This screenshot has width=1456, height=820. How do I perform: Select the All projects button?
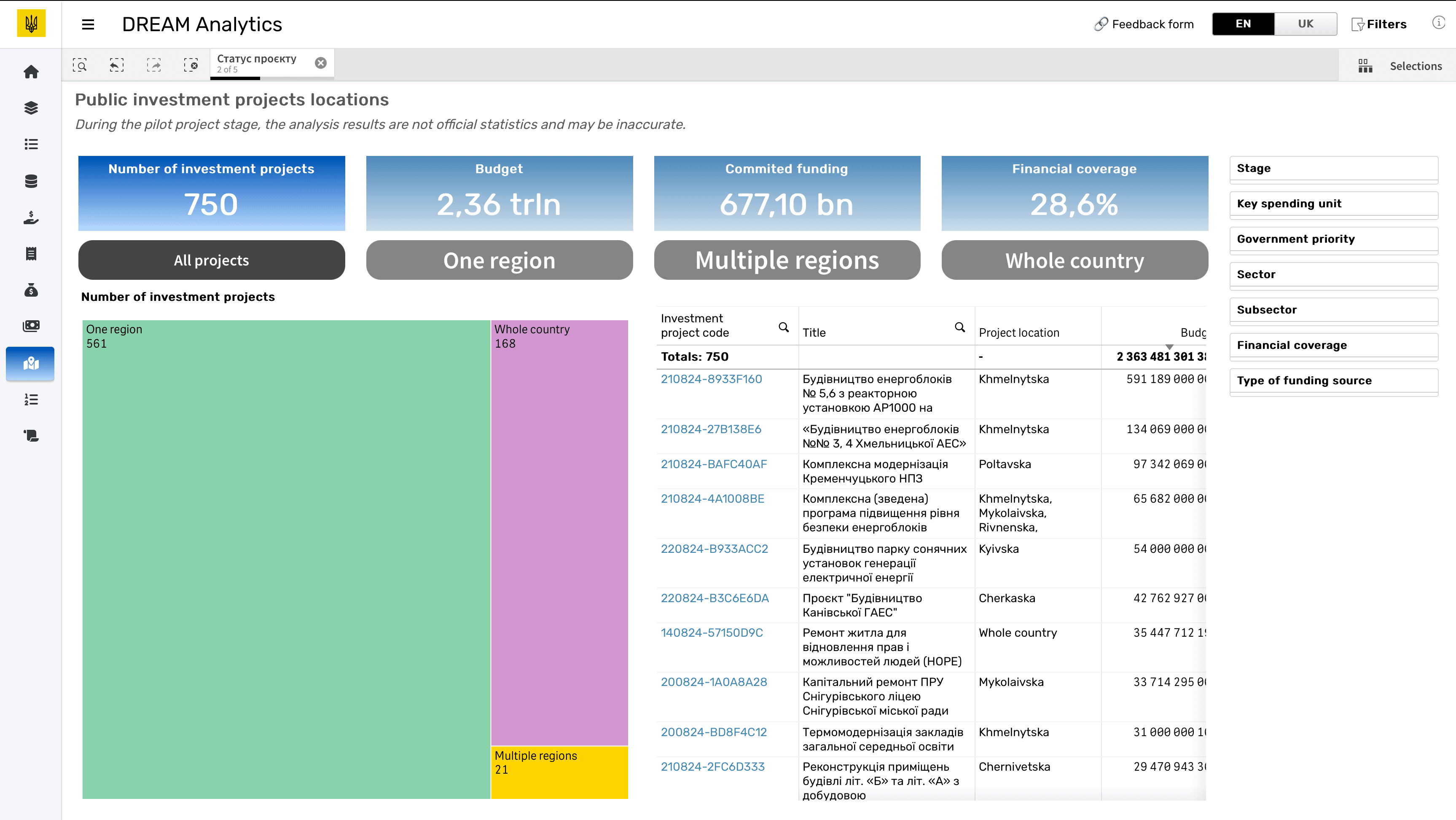[211, 260]
